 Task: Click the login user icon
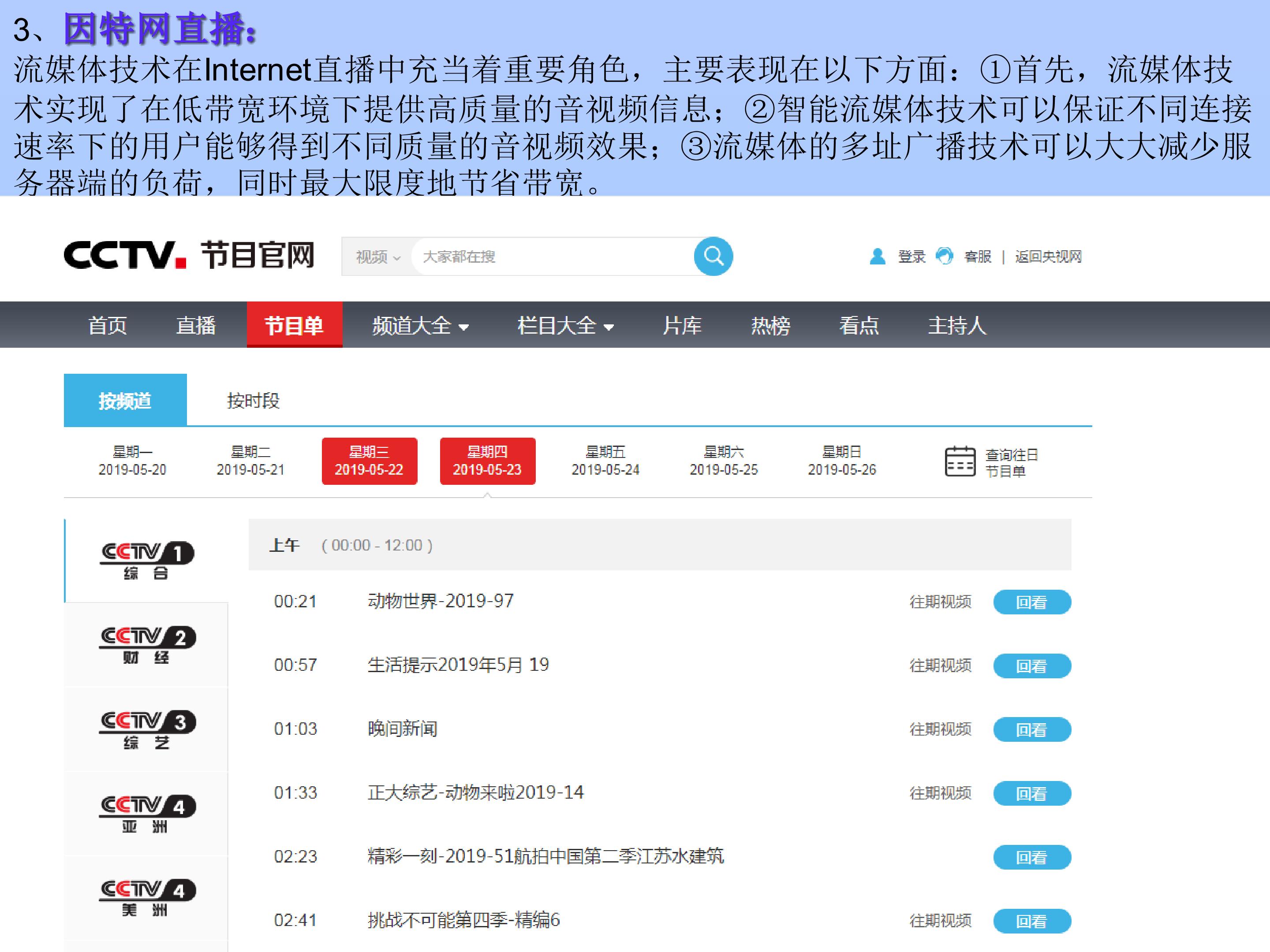pos(877,256)
